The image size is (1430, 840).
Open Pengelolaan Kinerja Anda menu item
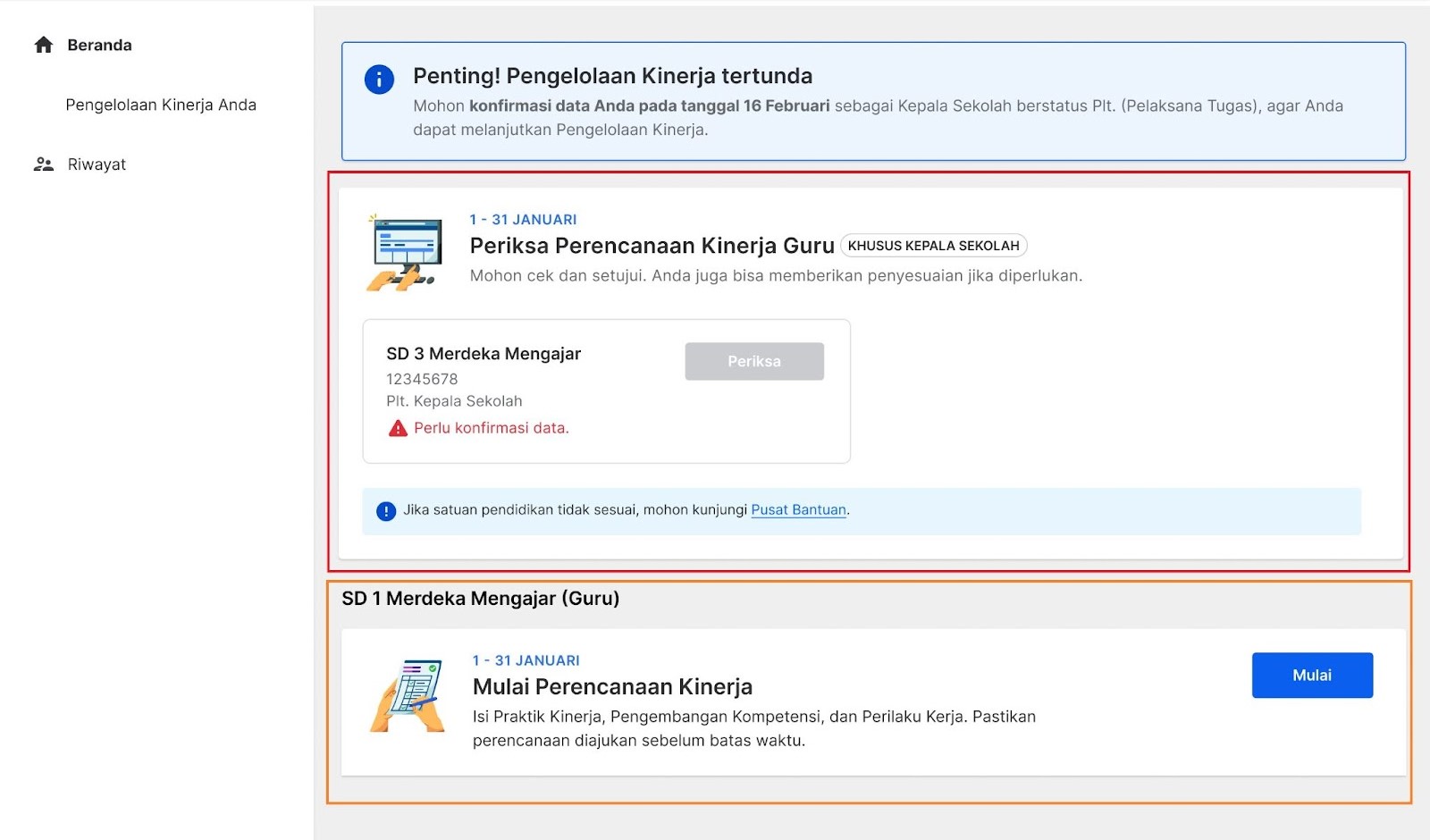pos(161,105)
